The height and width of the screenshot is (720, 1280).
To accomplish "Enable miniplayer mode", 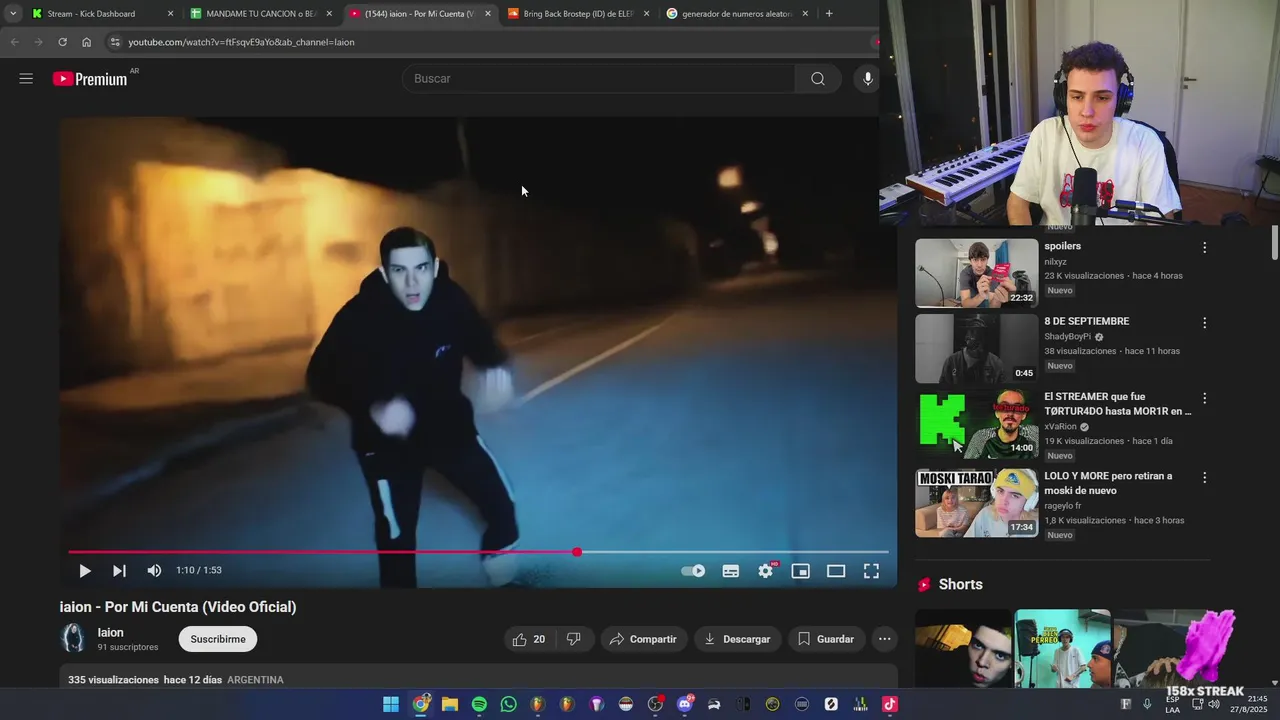I will pyautogui.click(x=800, y=571).
